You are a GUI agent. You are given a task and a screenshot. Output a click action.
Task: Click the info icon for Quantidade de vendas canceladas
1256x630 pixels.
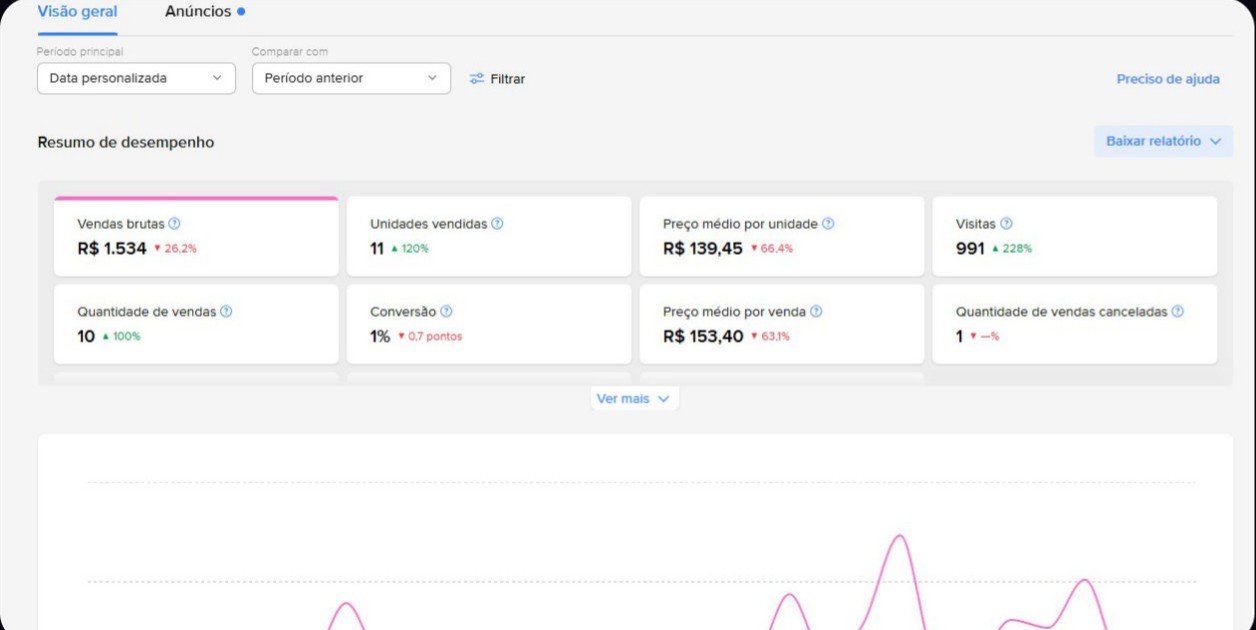[1177, 311]
